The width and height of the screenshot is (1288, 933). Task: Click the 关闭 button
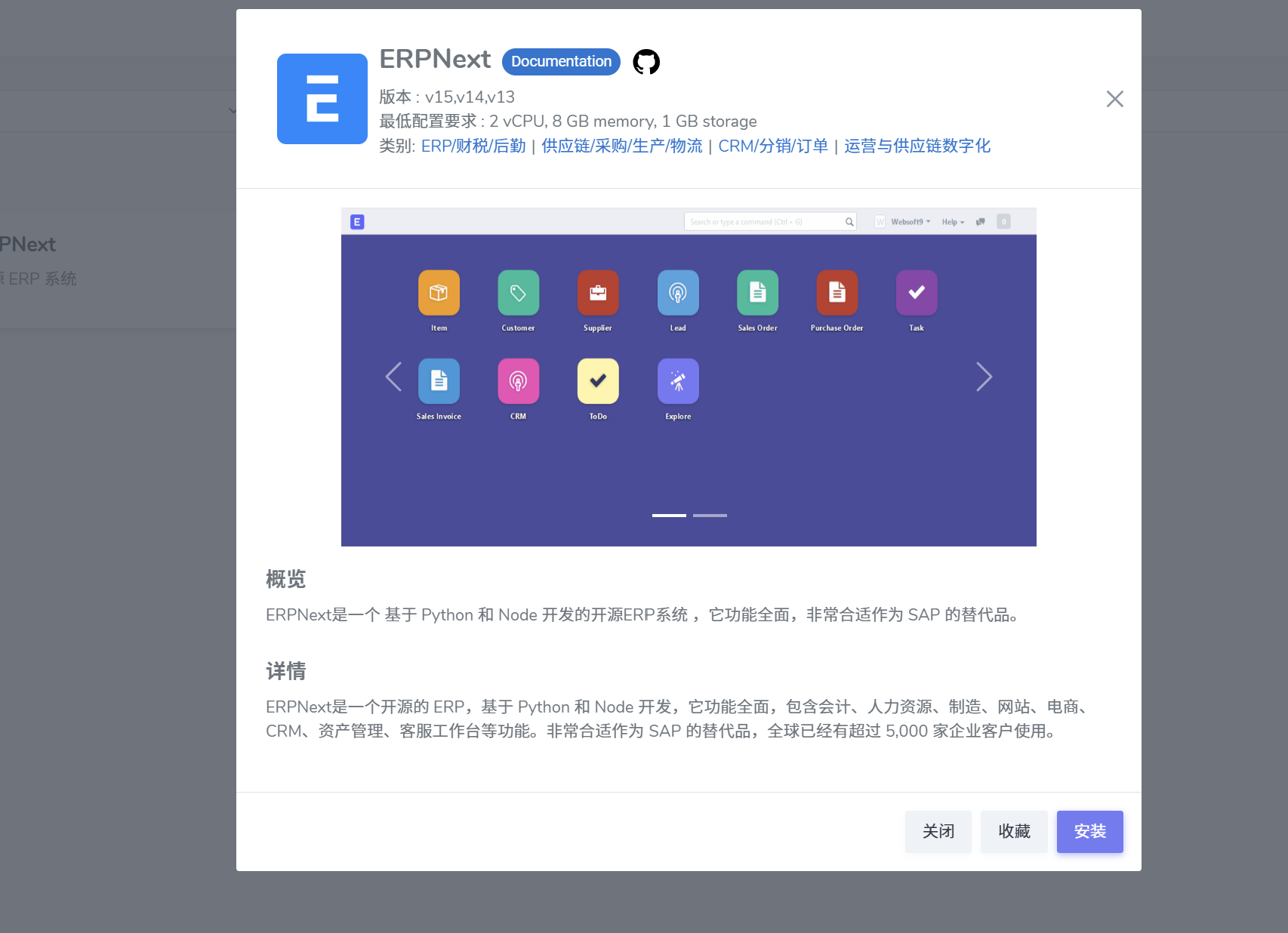tap(938, 832)
